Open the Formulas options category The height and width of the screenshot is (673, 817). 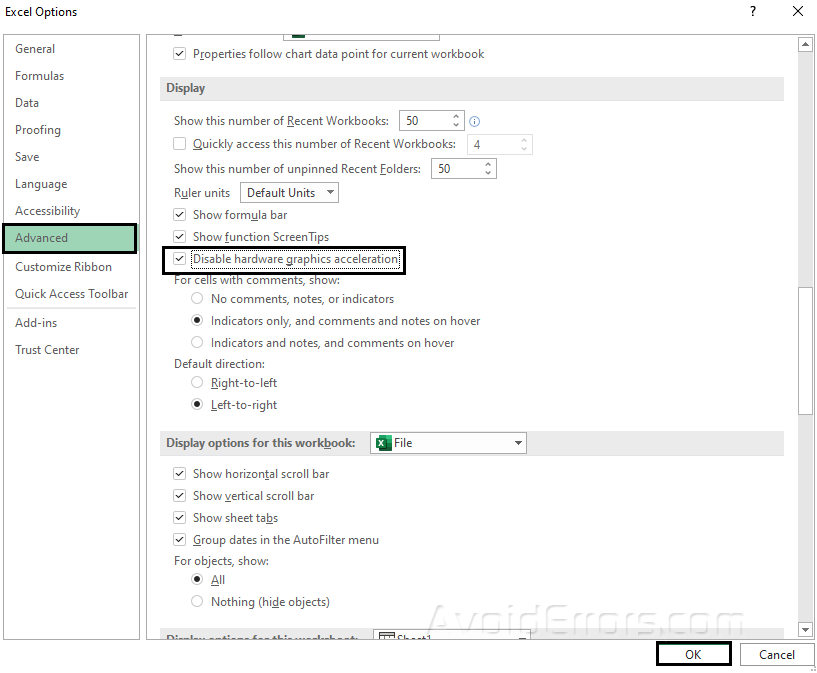click(40, 76)
